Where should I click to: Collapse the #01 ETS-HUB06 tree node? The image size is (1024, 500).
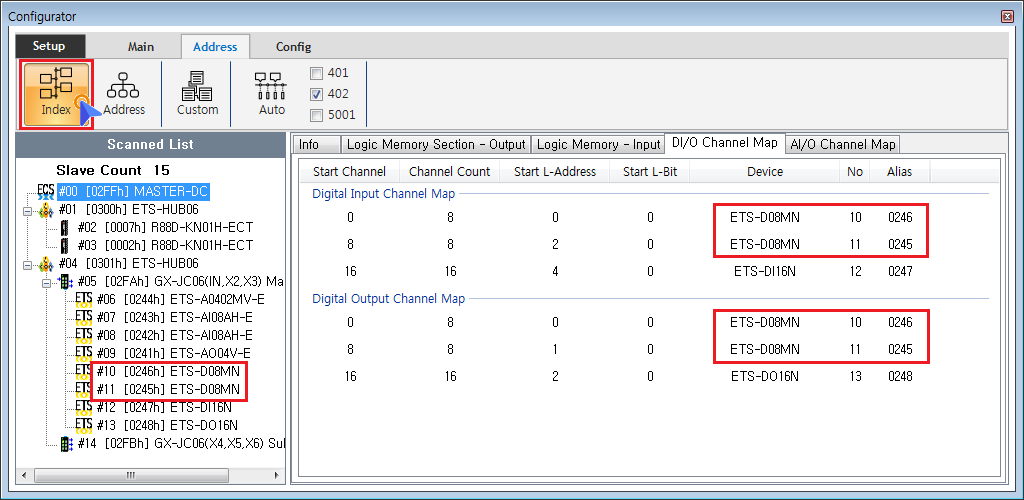(x=26, y=210)
